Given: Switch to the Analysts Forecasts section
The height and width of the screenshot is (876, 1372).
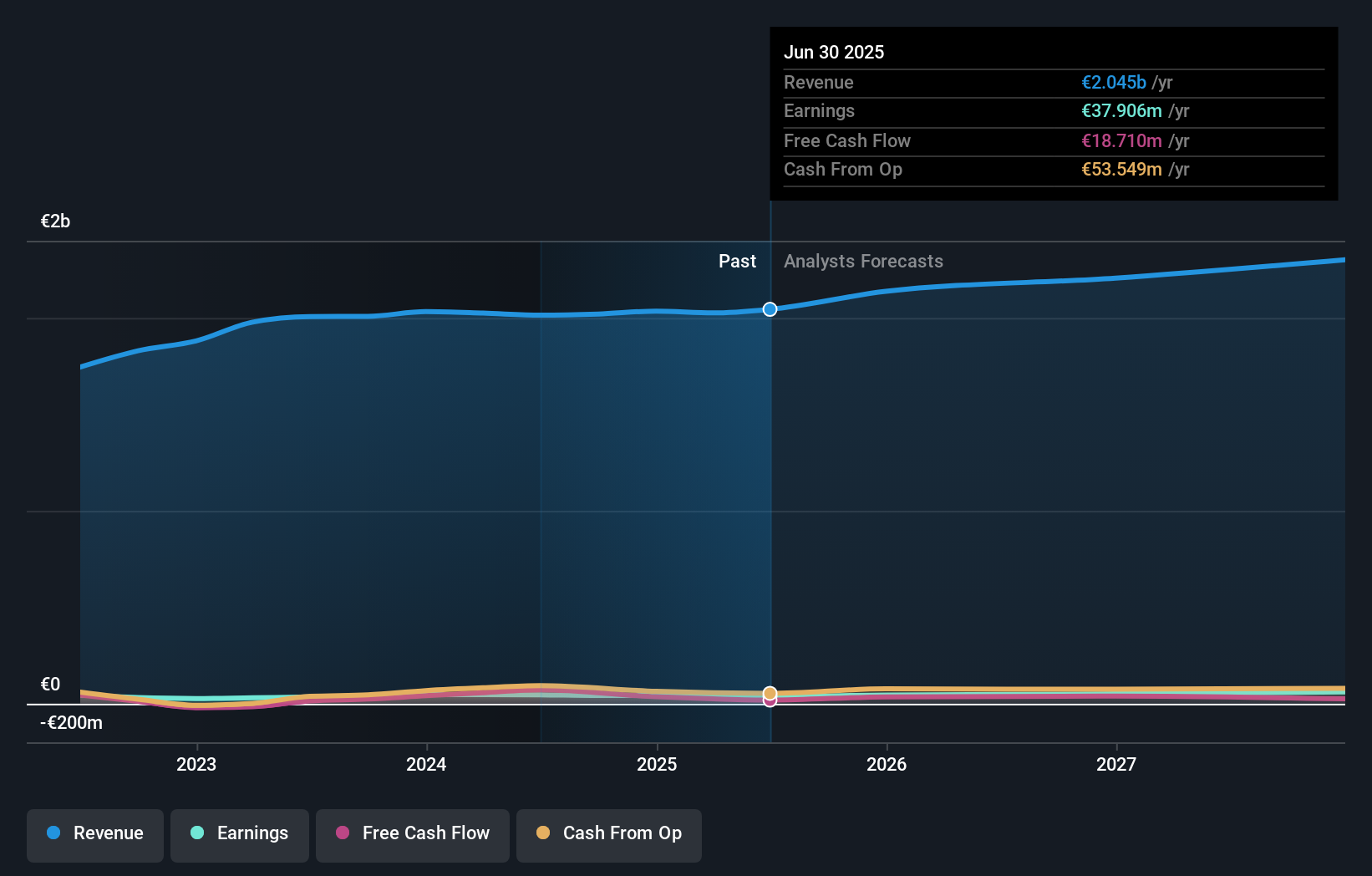Looking at the screenshot, I should [863, 261].
